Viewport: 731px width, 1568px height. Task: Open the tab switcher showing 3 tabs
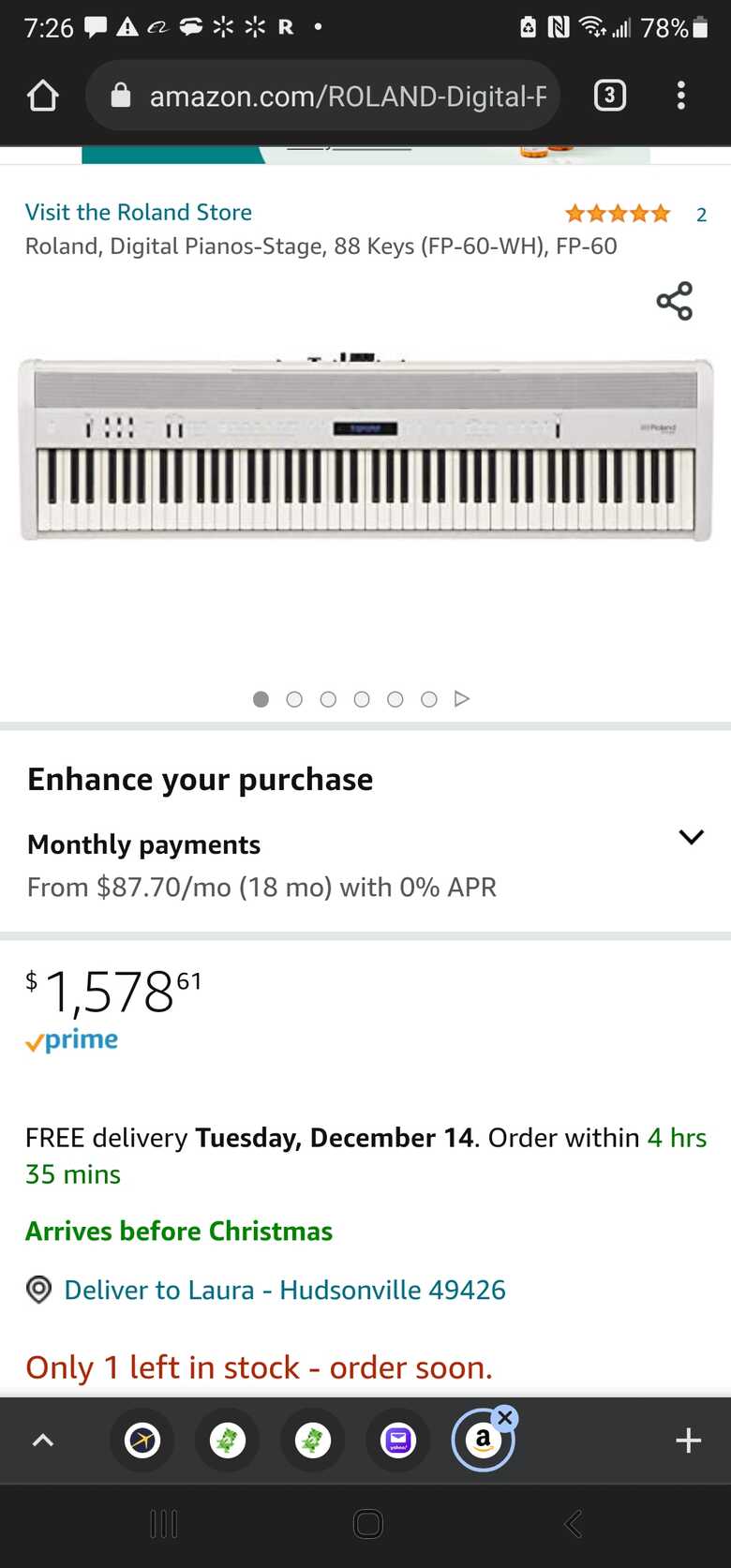pos(609,96)
